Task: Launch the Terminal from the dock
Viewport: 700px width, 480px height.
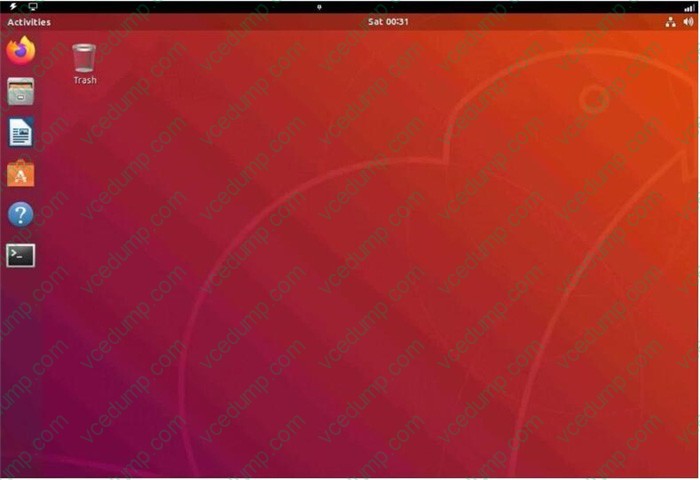Action: click(20, 255)
